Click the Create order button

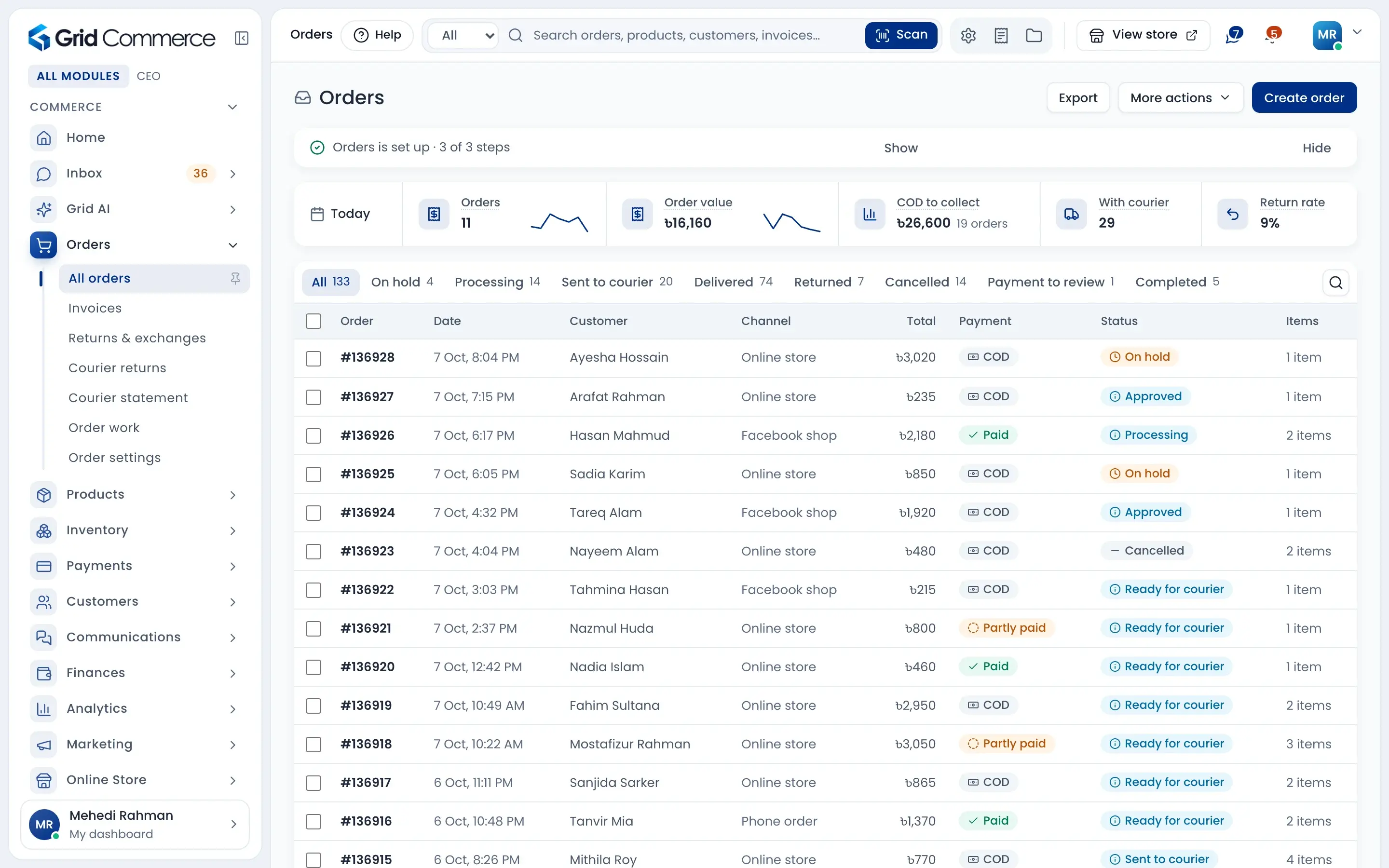(x=1304, y=97)
